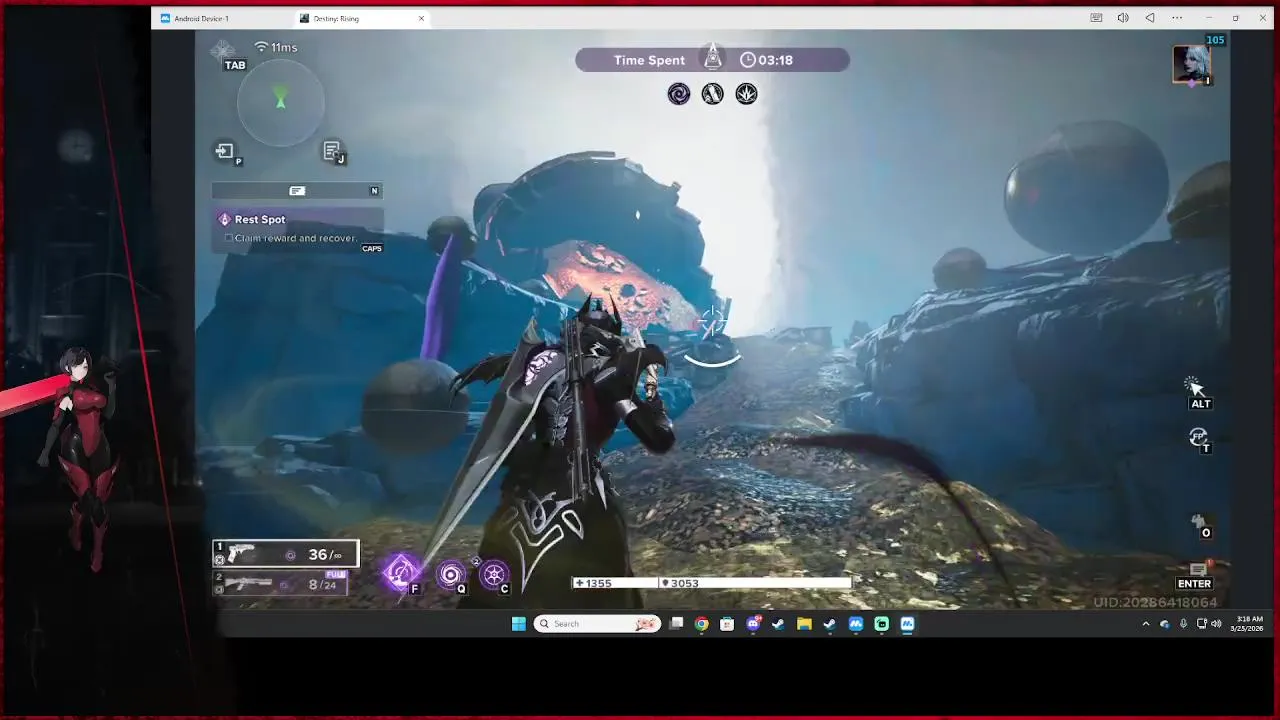1280x720 pixels.
Task: Select weapon slot 2 rifle
Action: pyautogui.click(x=280, y=584)
